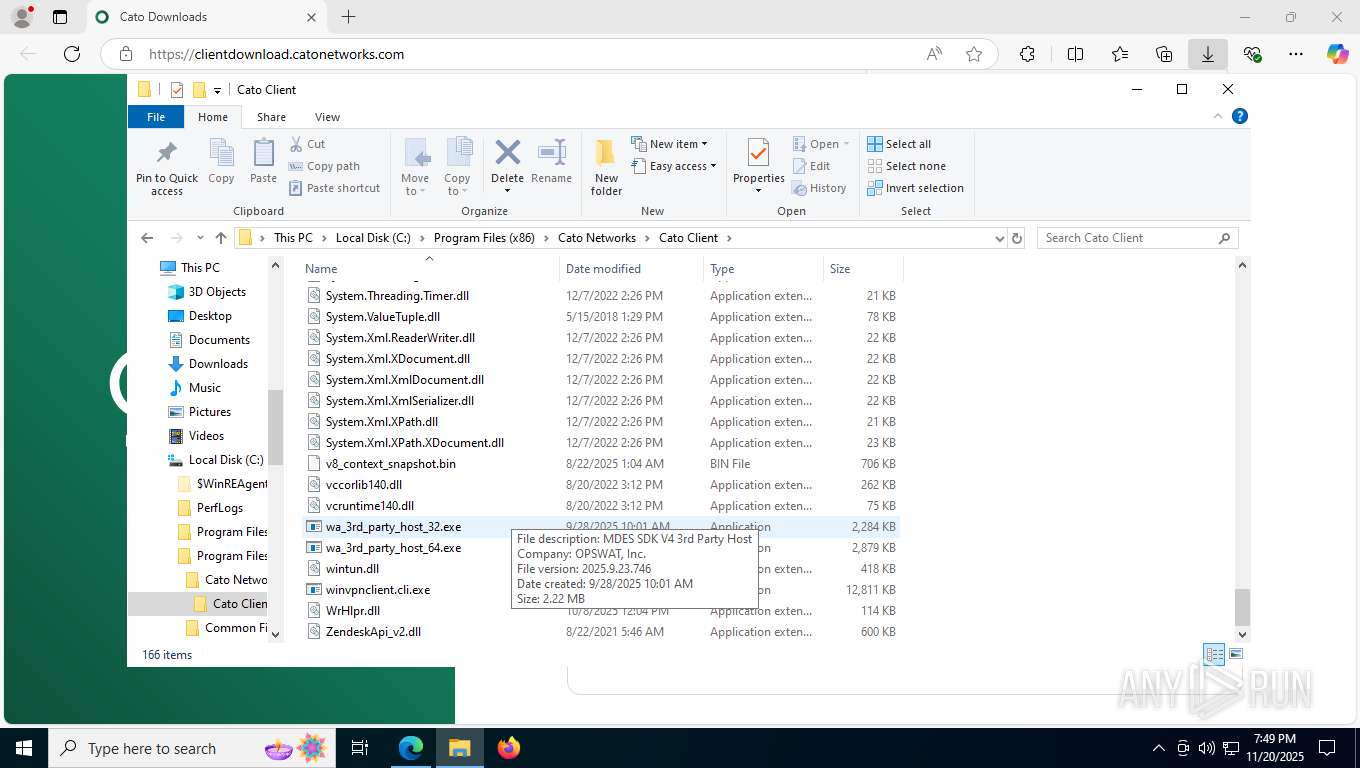Click file list vertical scrollbar thumb
Image resolution: width=1360 pixels, height=768 pixels.
pyautogui.click(x=1242, y=607)
